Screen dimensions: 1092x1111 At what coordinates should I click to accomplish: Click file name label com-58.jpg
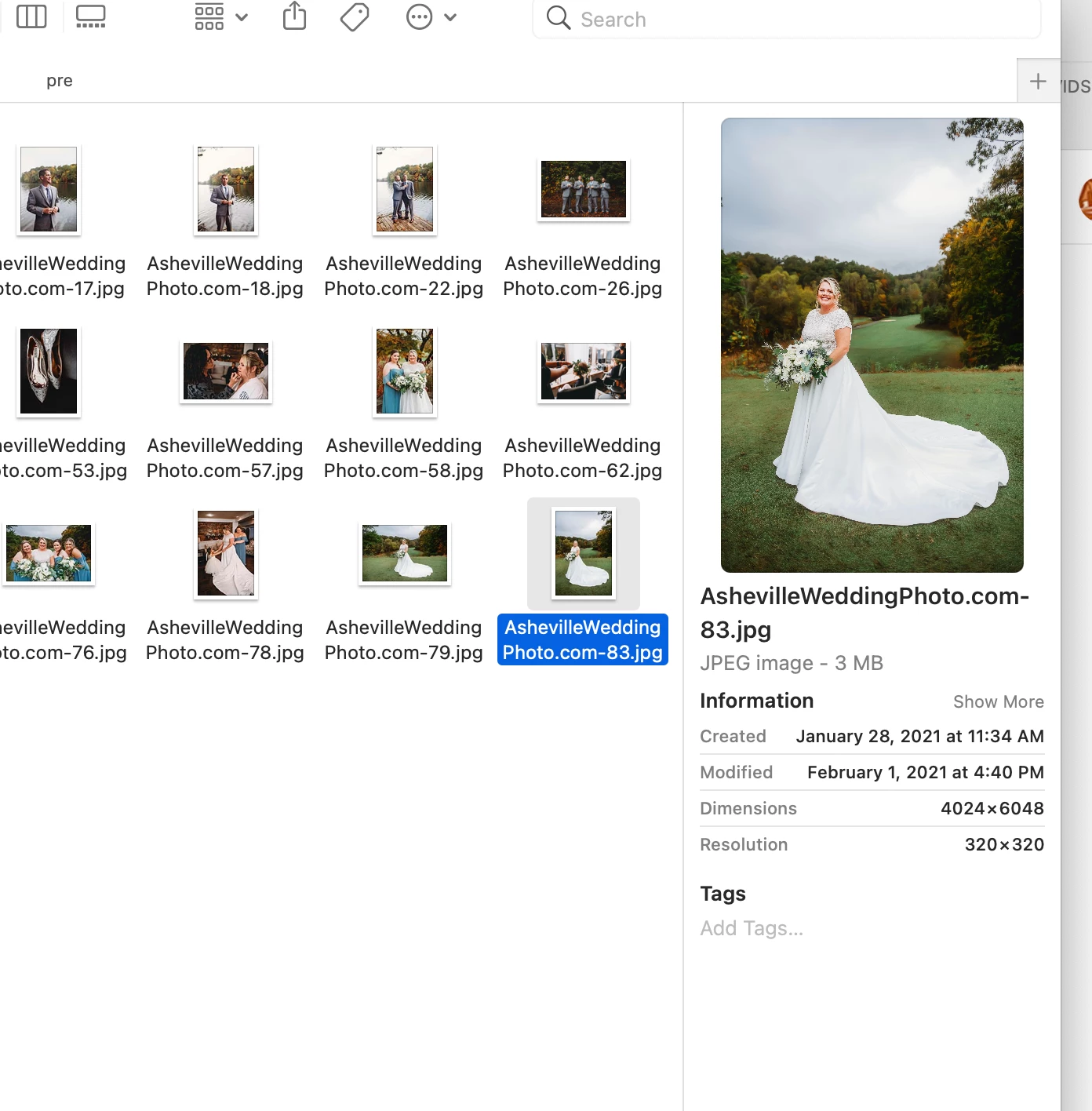pos(404,458)
